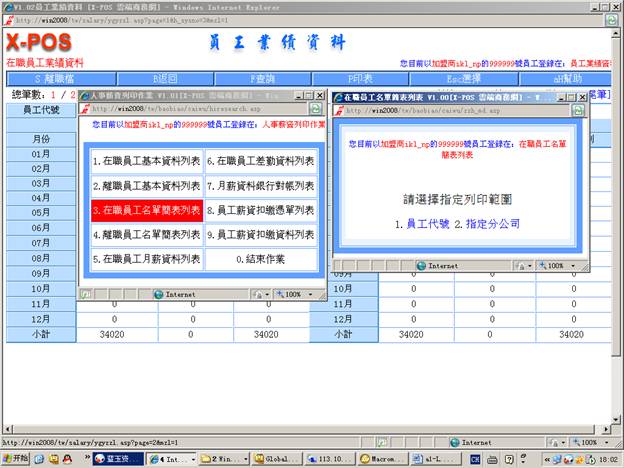Click the 1.員工代號 link
The image size is (624, 468).
(x=422, y=224)
